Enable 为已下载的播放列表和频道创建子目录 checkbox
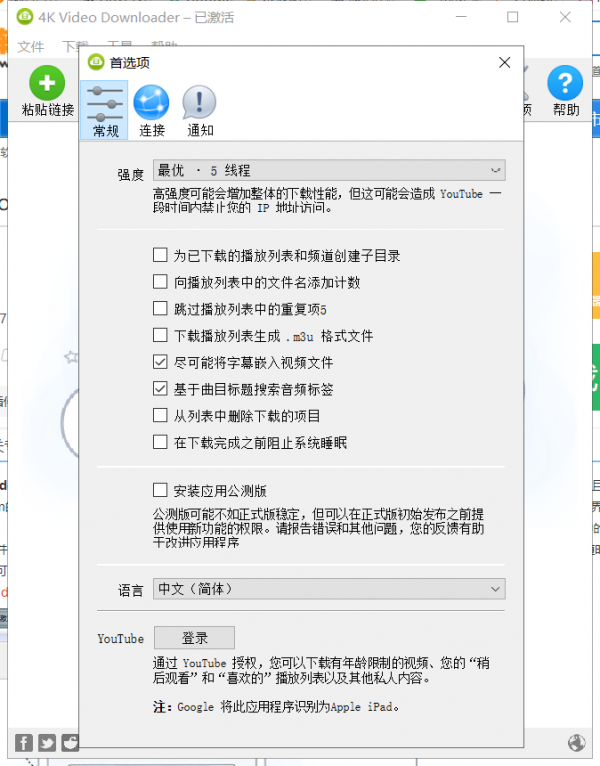600x766 pixels. 160,256
